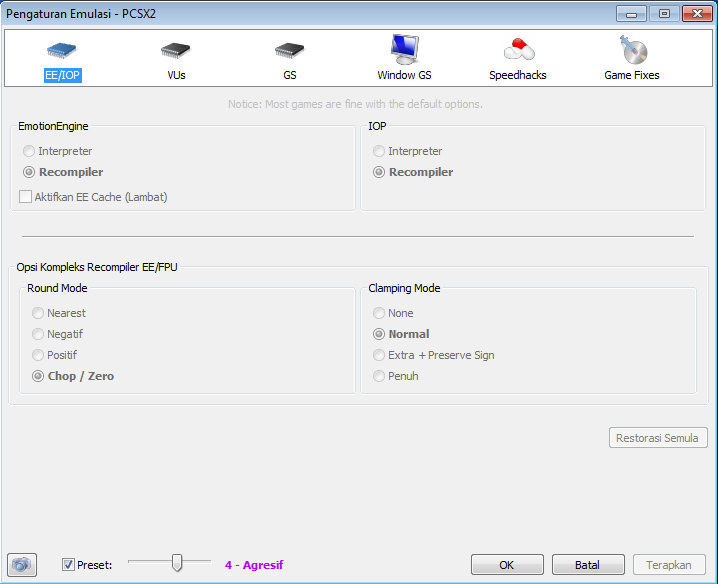The width and height of the screenshot is (718, 584).
Task: Switch to the Game Fixes tab label
Action: point(632,75)
